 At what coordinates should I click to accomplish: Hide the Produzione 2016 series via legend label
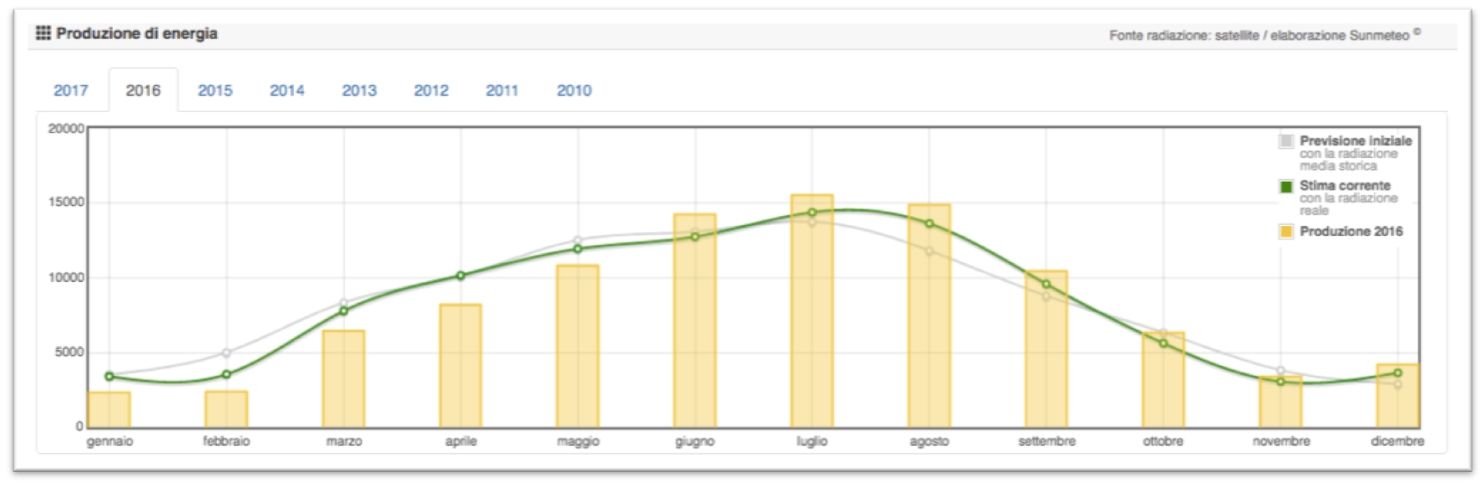pos(1351,231)
